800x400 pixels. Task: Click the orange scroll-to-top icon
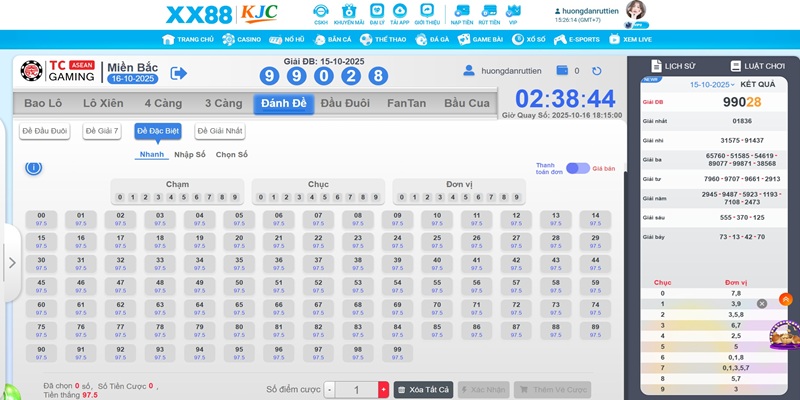click(x=786, y=299)
